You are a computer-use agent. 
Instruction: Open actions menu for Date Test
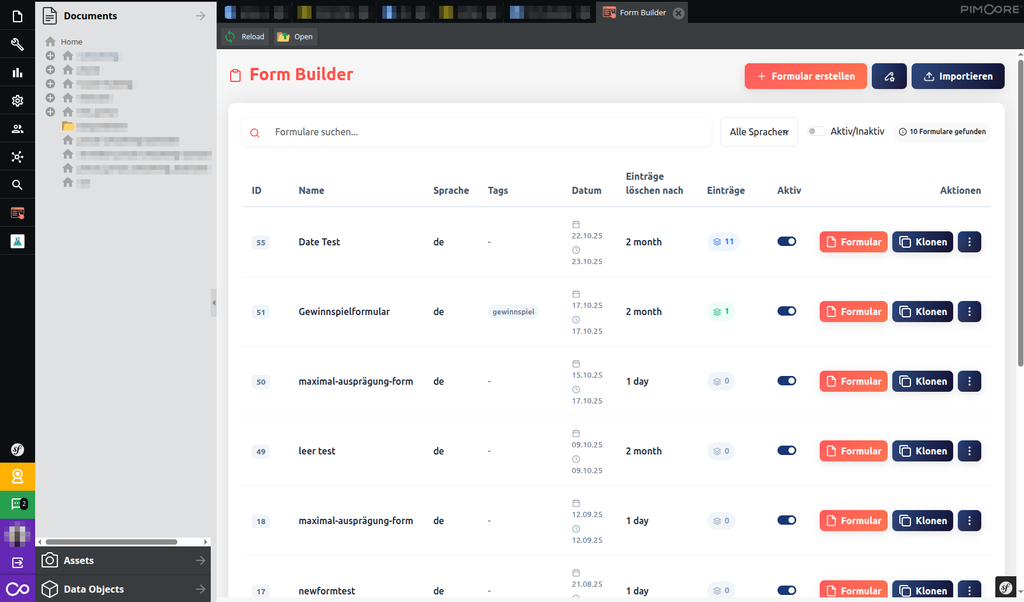pyautogui.click(x=969, y=242)
